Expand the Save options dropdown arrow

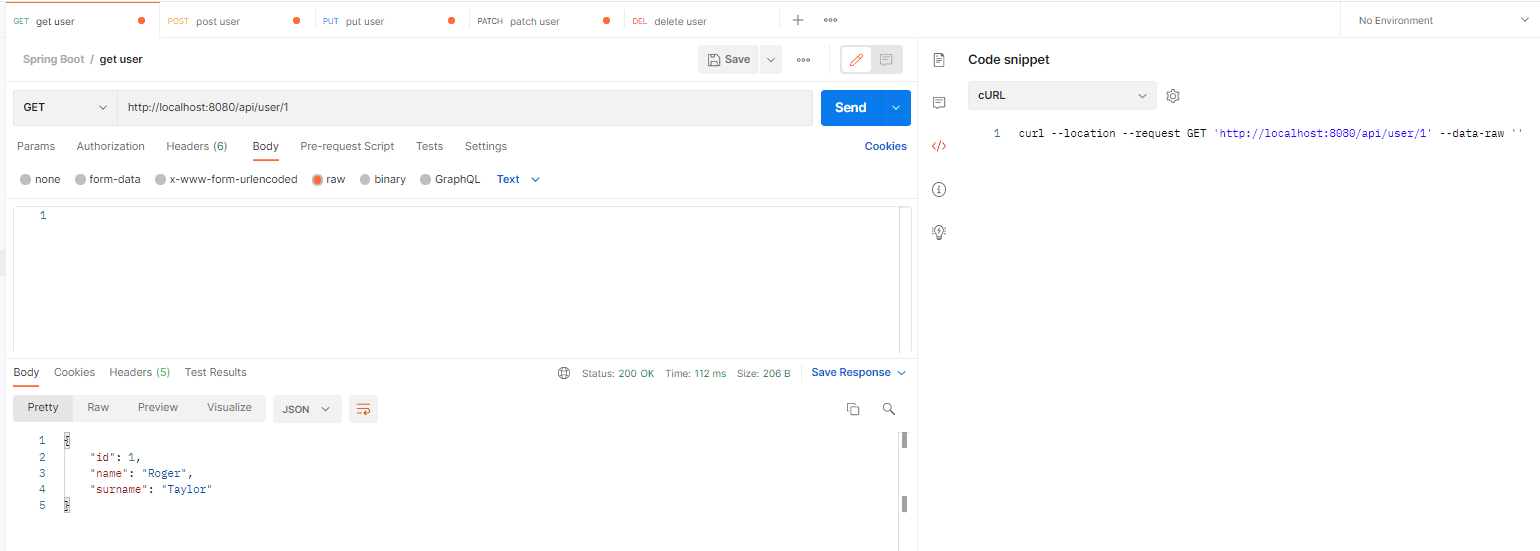point(771,60)
